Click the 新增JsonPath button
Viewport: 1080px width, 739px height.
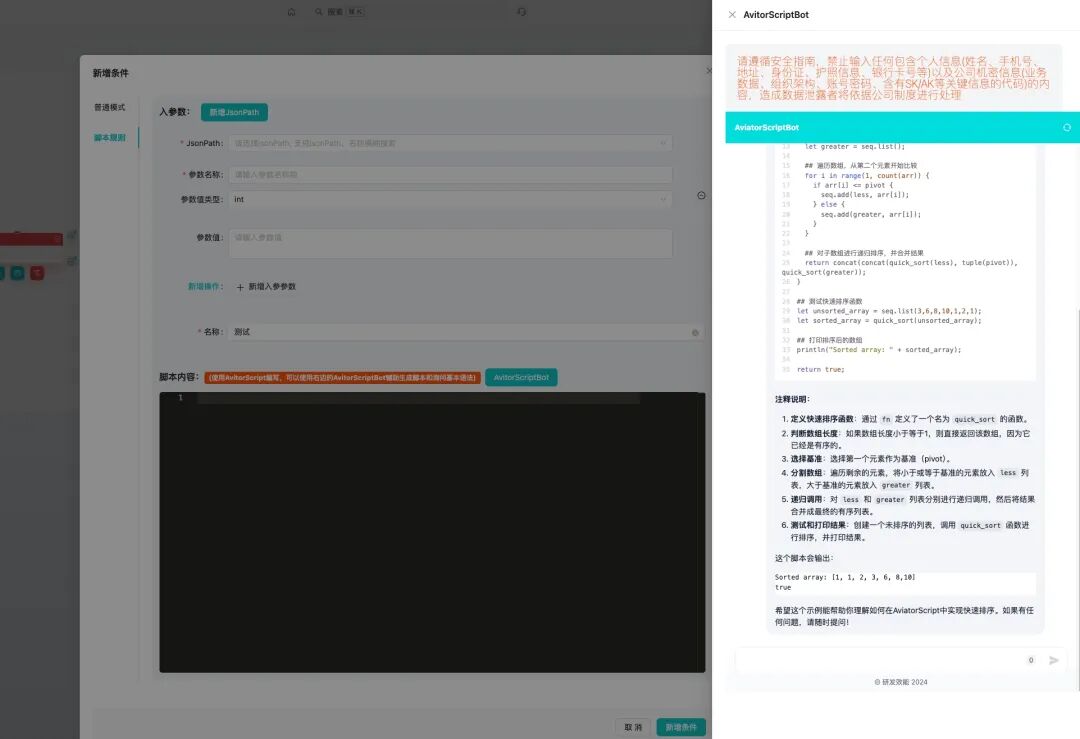234,112
